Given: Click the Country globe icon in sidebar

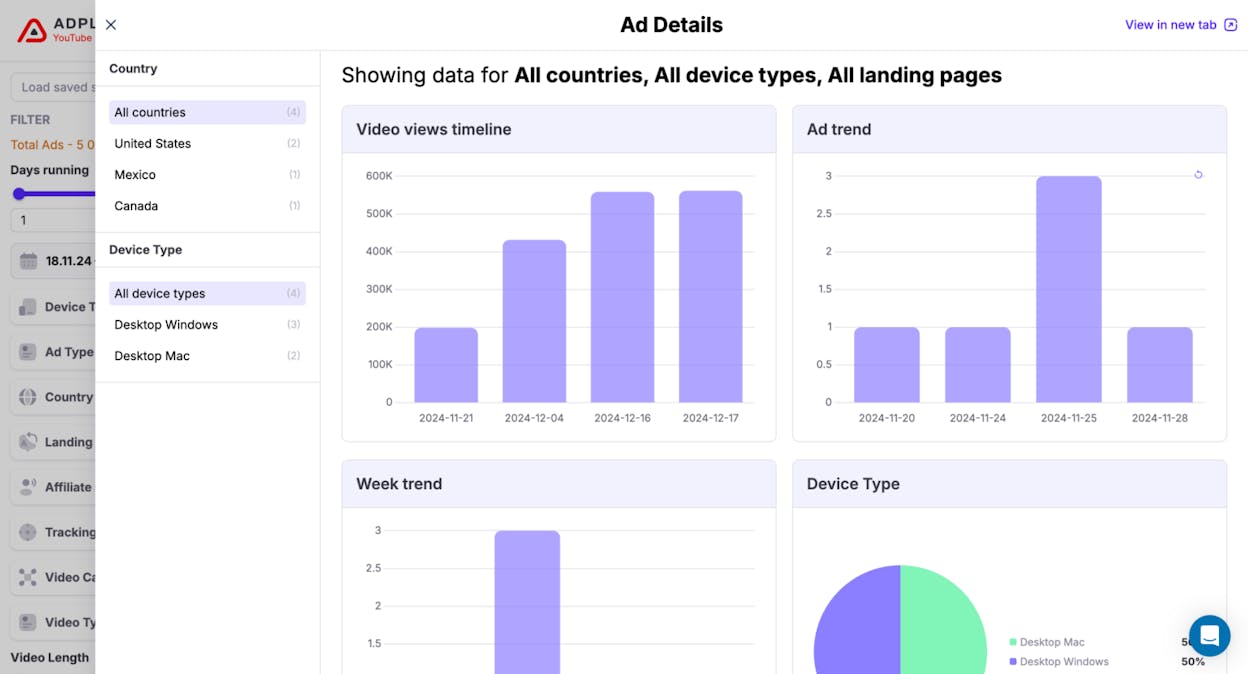Looking at the screenshot, I should pyautogui.click(x=28, y=397).
